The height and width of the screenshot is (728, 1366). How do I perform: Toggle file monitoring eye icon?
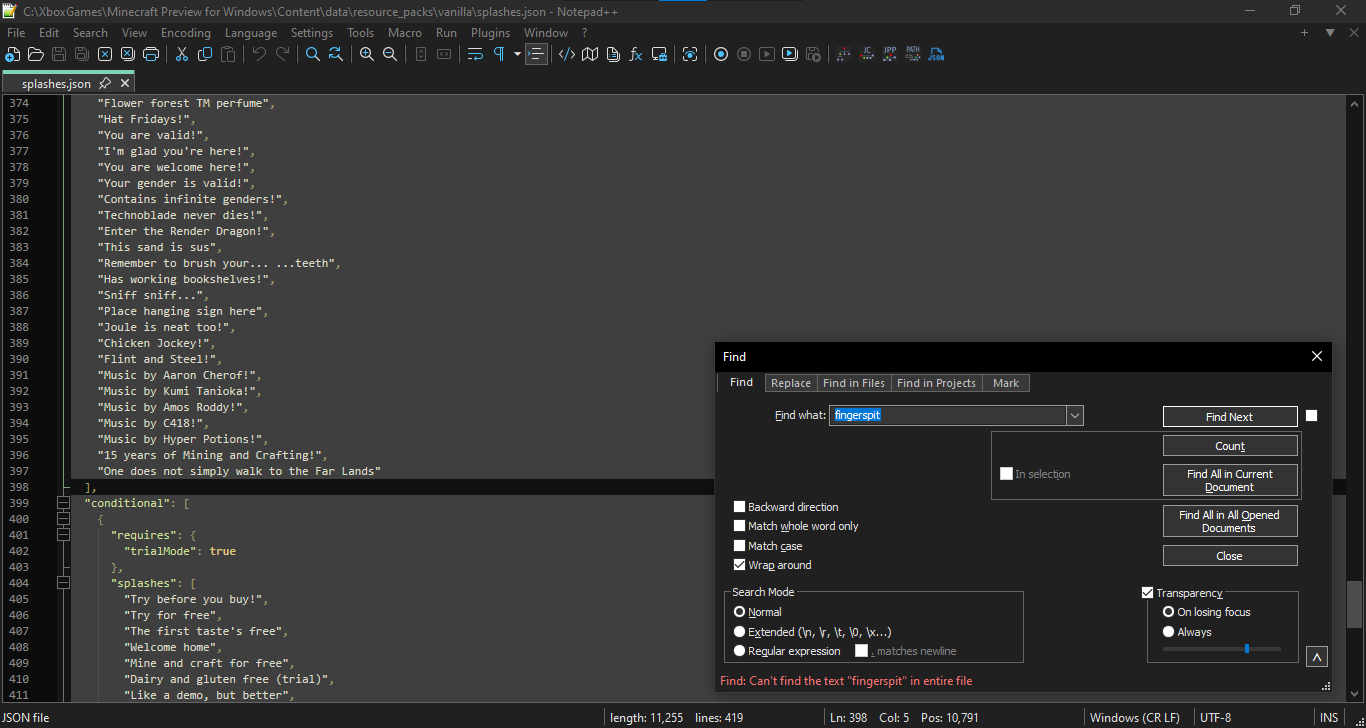pos(690,54)
